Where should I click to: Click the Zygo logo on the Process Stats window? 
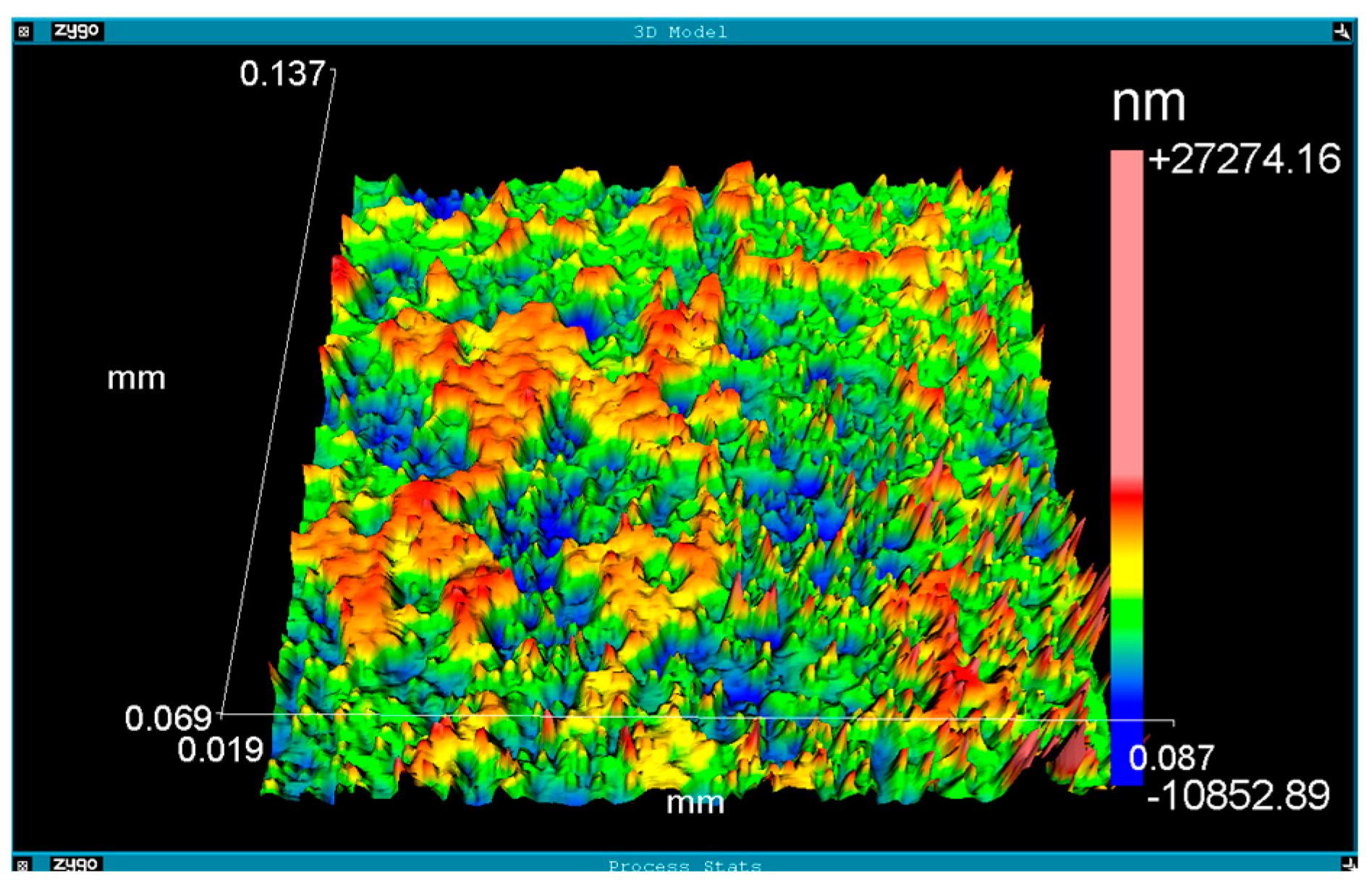click(77, 866)
